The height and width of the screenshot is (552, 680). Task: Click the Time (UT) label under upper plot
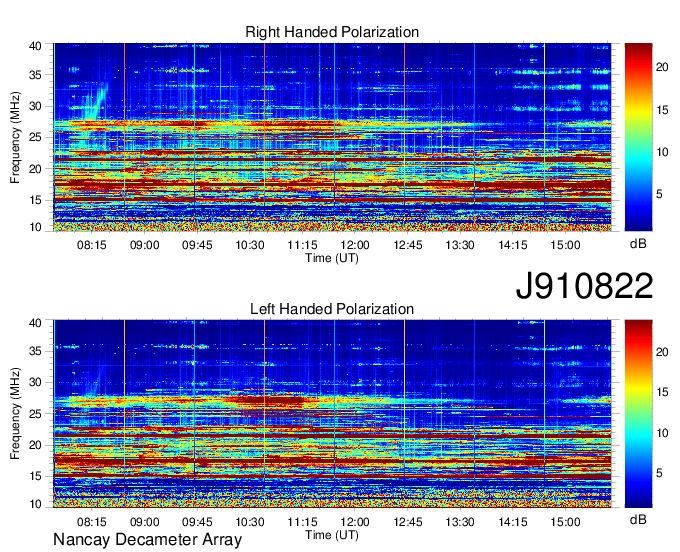pos(332,258)
